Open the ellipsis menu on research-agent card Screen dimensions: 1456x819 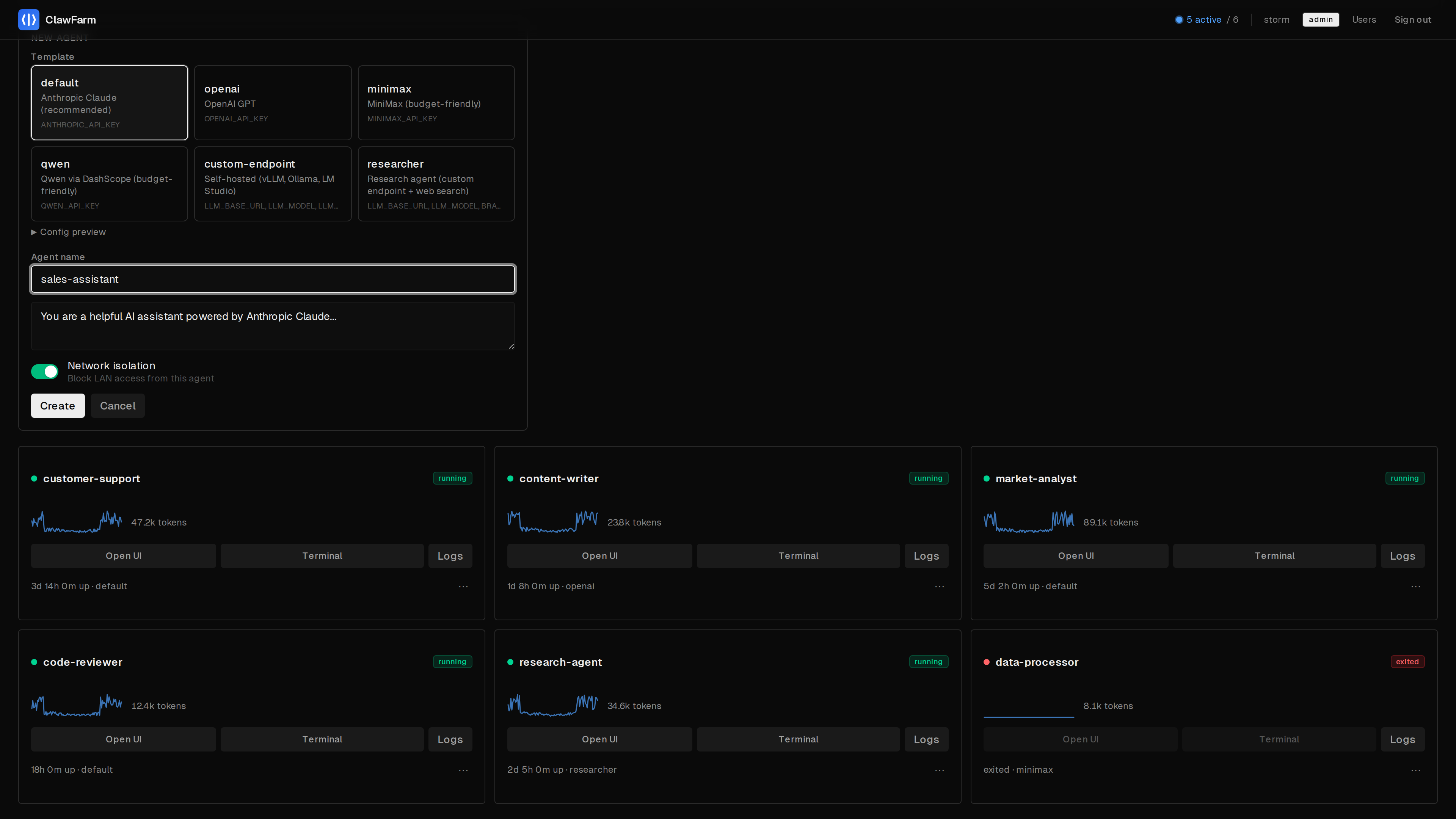pyautogui.click(x=940, y=770)
